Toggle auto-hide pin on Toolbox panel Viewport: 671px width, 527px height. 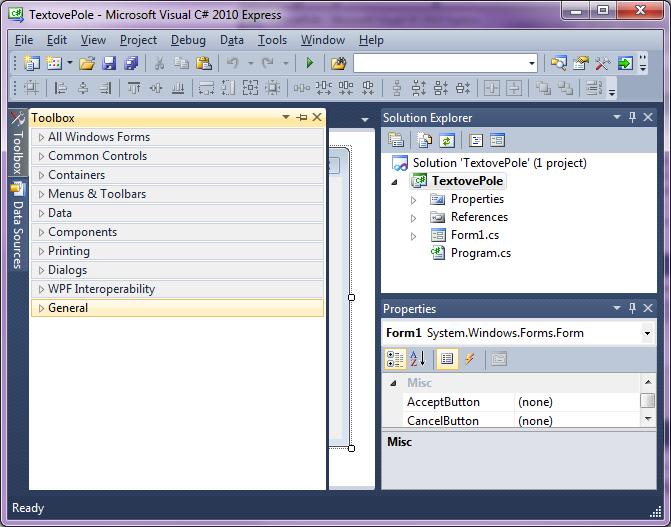pyautogui.click(x=302, y=117)
